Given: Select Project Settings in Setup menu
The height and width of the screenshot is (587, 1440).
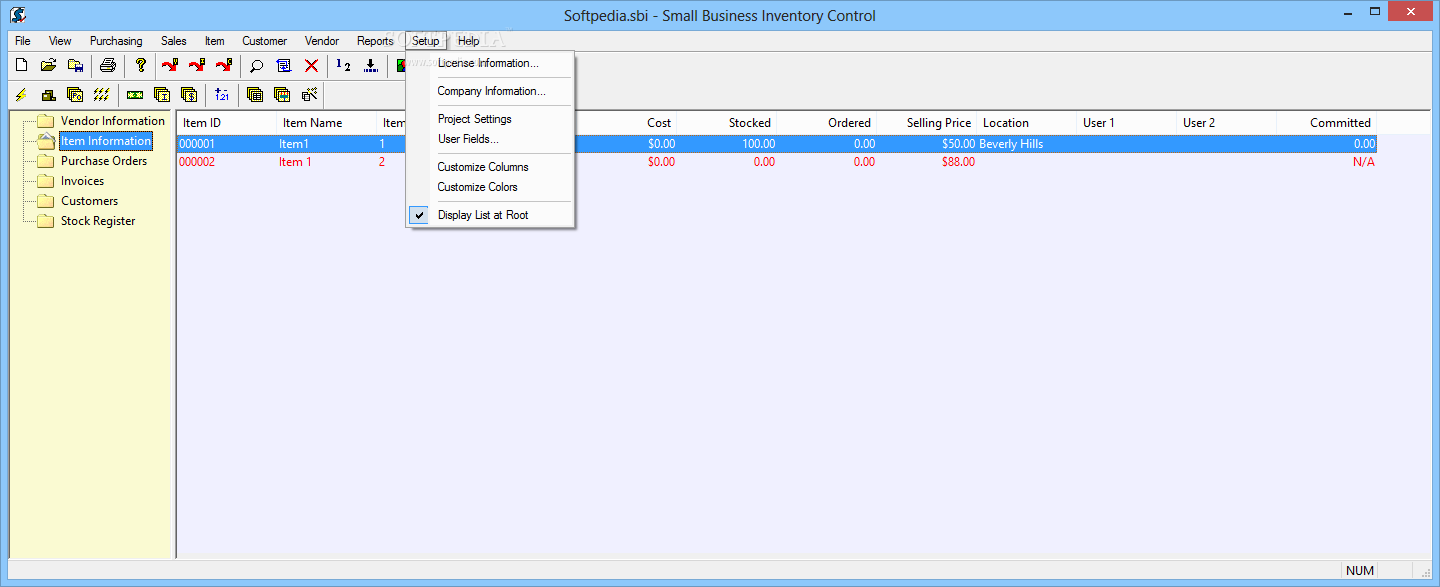Looking at the screenshot, I should (x=490, y=119).
